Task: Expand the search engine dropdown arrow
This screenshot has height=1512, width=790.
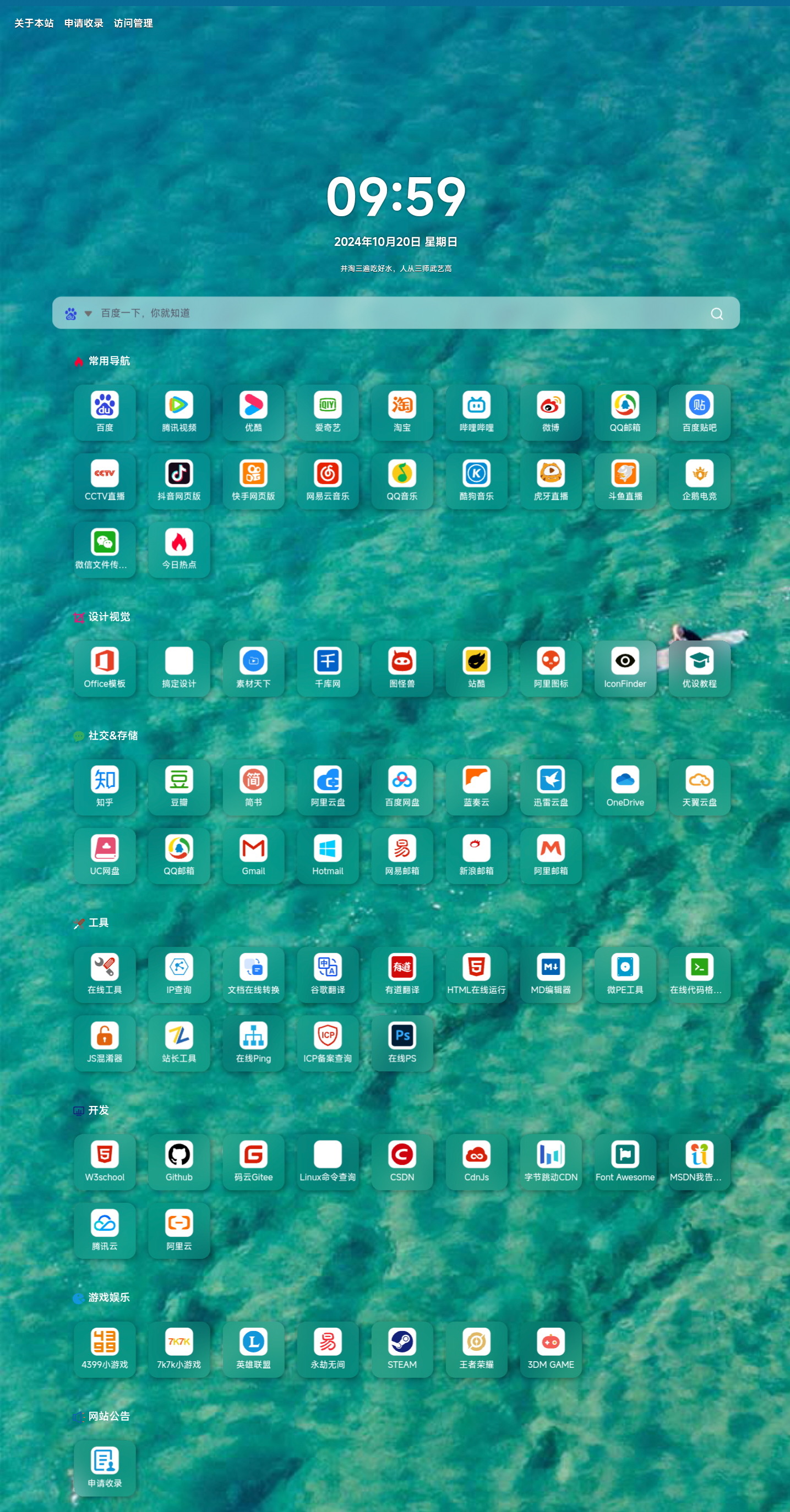Action: tap(88, 314)
